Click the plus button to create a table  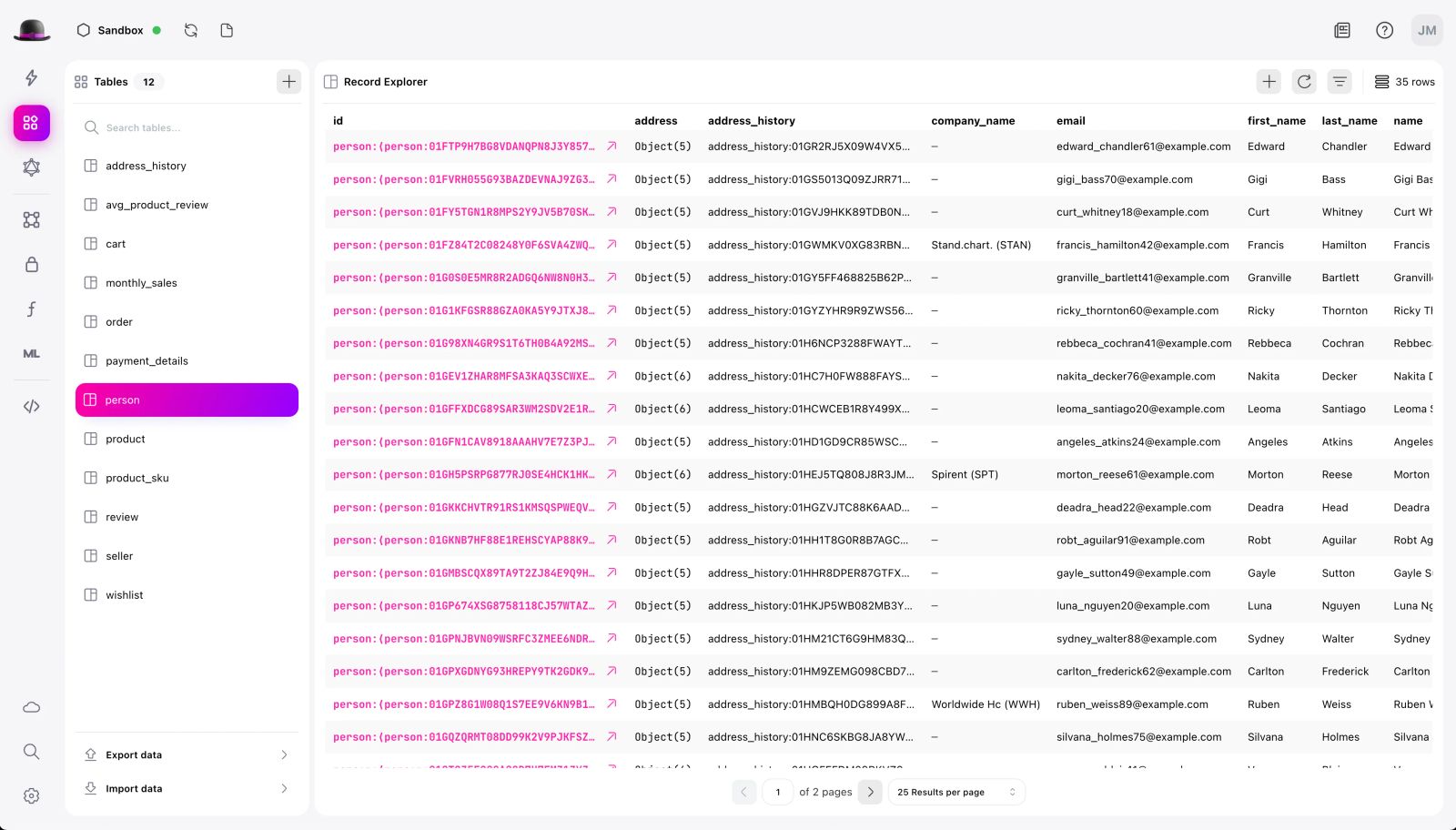[288, 82]
